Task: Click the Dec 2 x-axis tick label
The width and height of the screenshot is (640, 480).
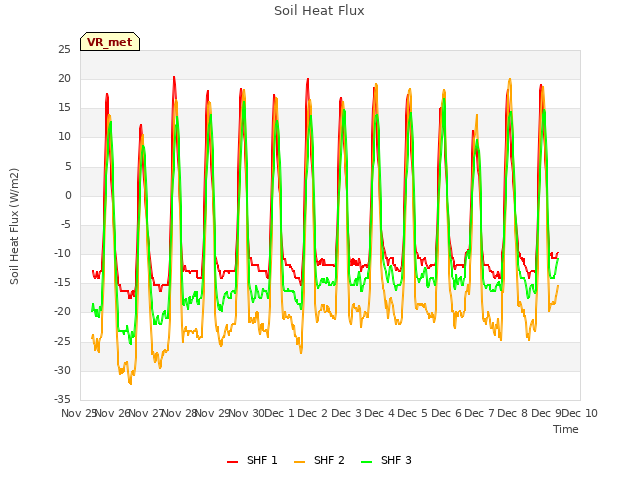Action: (x=313, y=413)
